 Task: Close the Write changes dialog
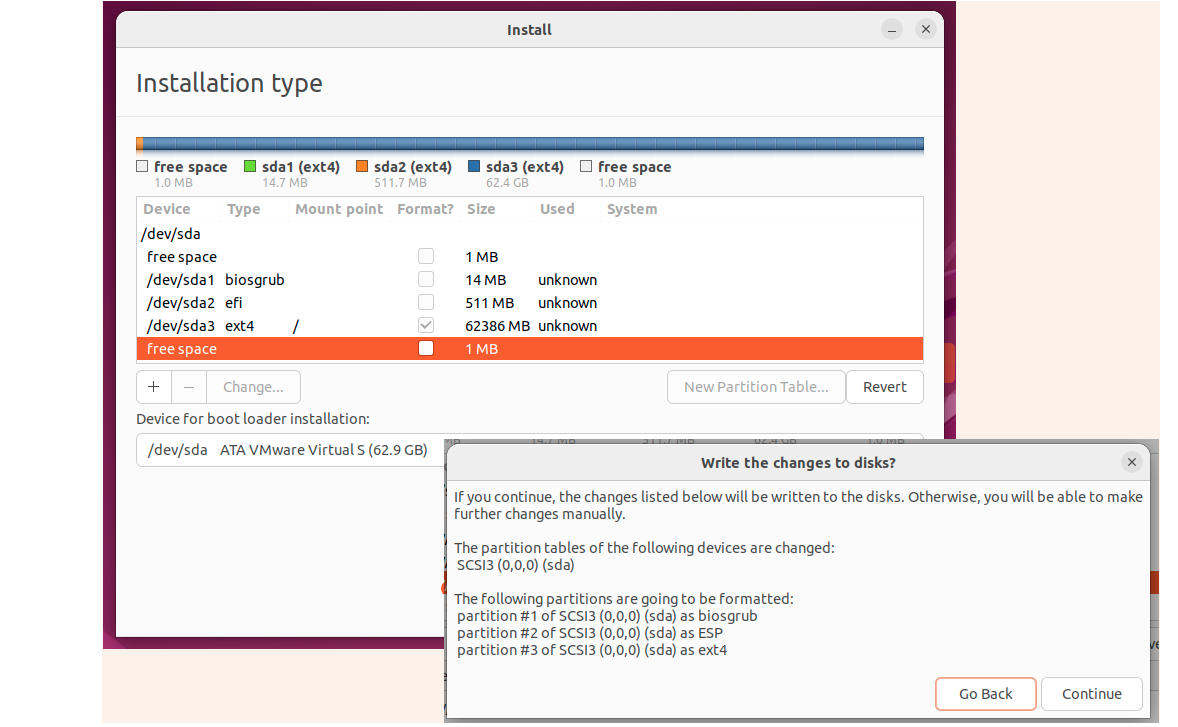[1131, 462]
